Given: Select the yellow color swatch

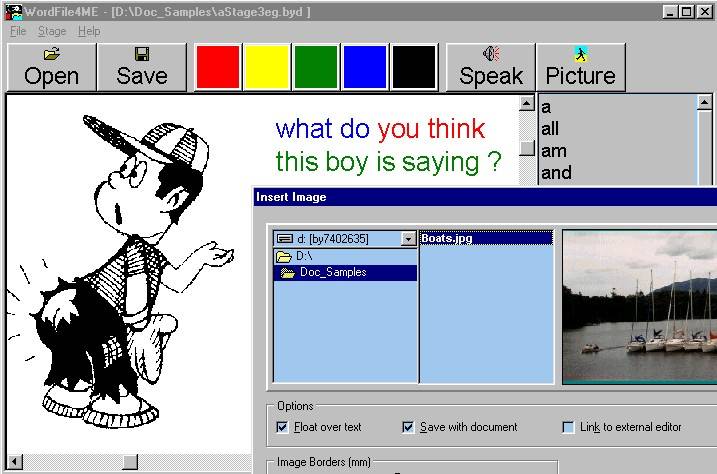Looking at the screenshot, I should point(267,67).
